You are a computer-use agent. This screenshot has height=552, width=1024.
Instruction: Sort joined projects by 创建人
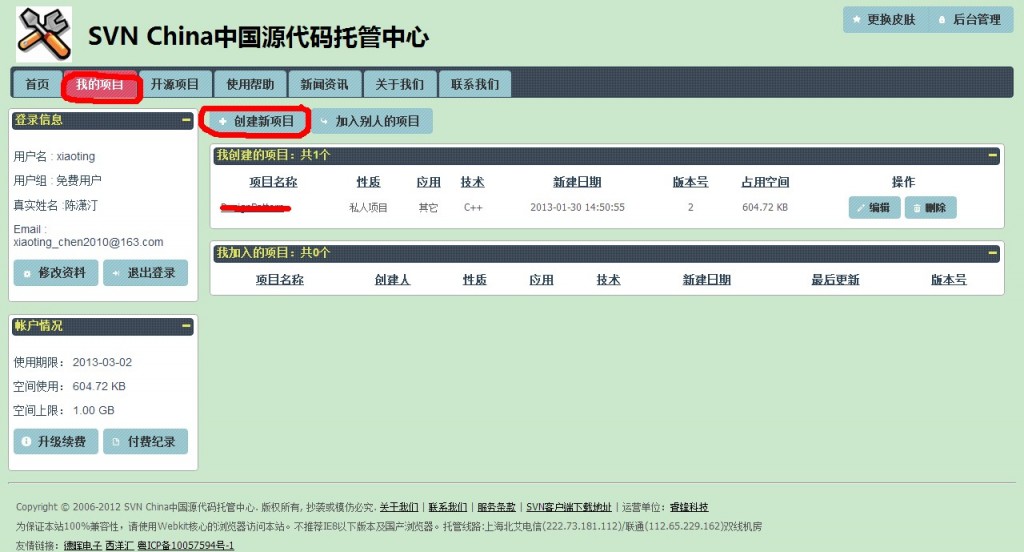pyautogui.click(x=392, y=280)
